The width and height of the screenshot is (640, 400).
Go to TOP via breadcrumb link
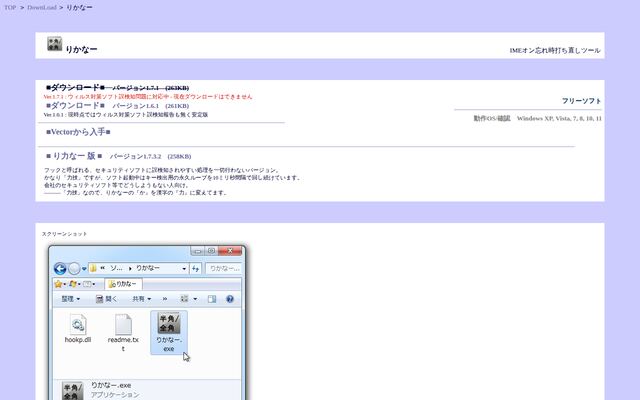pos(10,7)
